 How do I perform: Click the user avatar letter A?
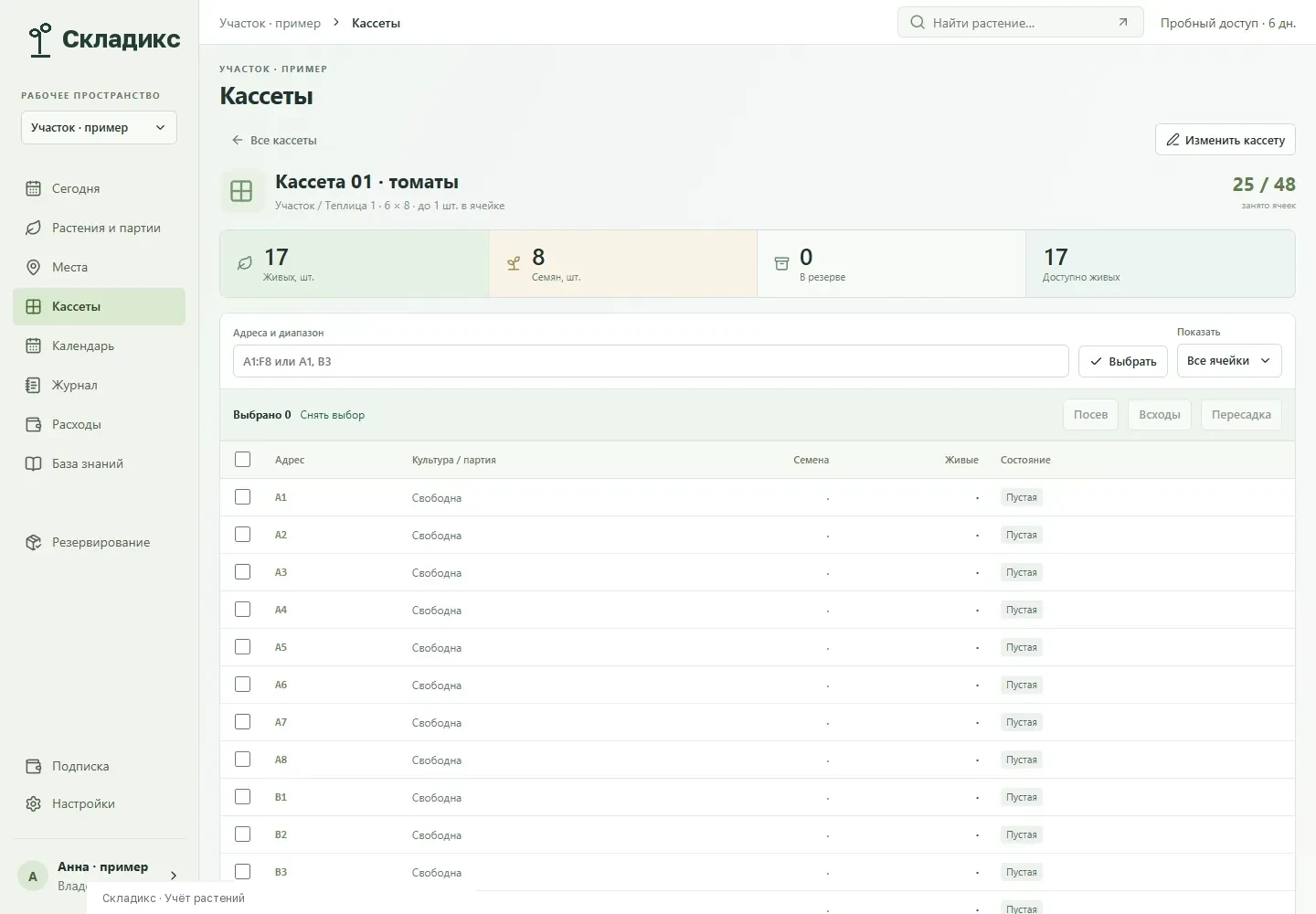[x=33, y=876]
